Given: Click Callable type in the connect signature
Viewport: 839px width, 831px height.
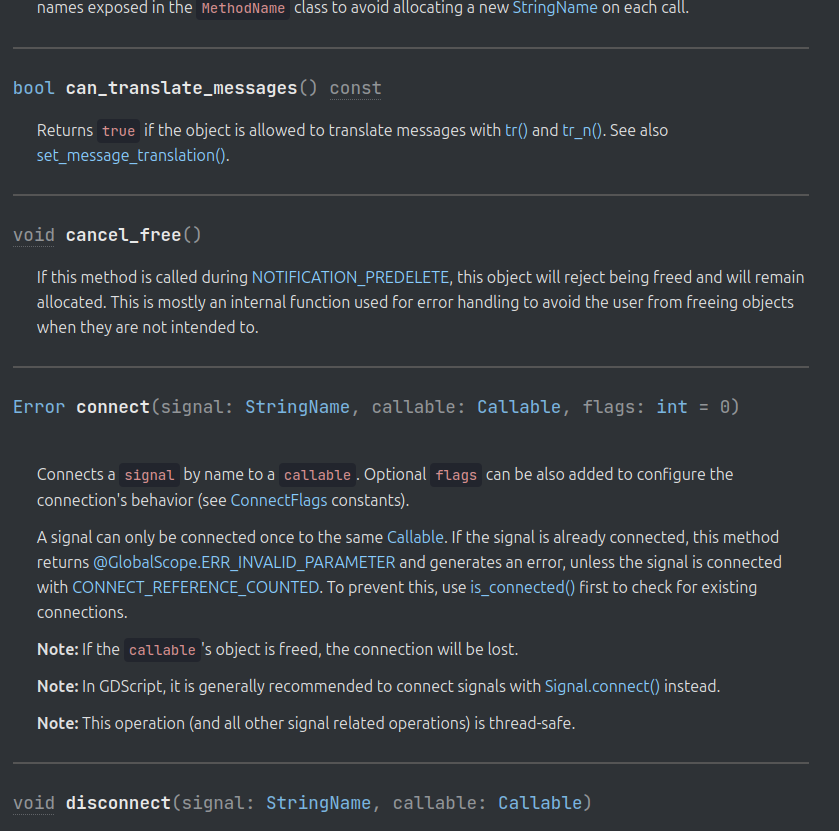Looking at the screenshot, I should tap(519, 407).
